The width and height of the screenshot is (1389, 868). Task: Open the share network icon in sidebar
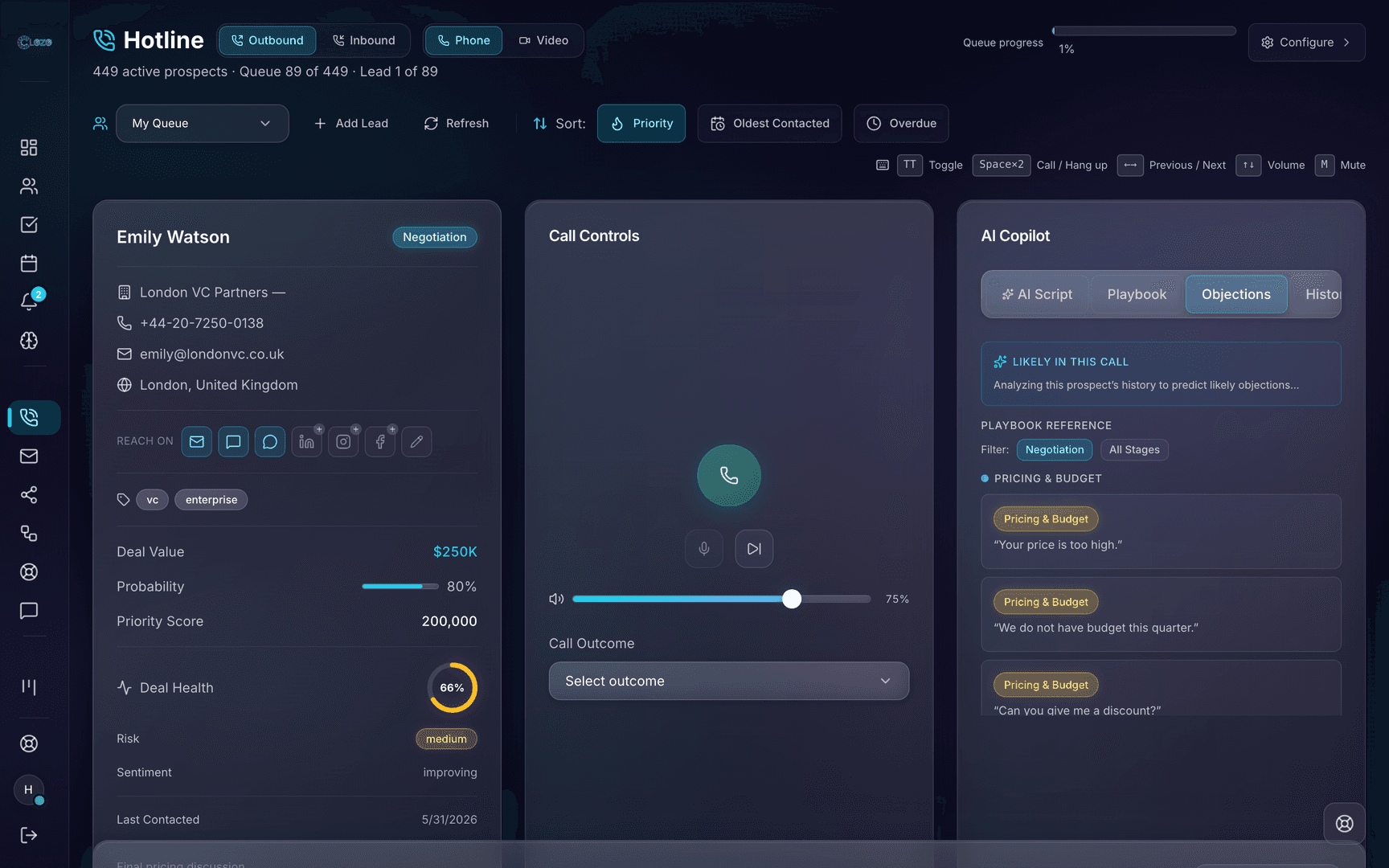[29, 494]
